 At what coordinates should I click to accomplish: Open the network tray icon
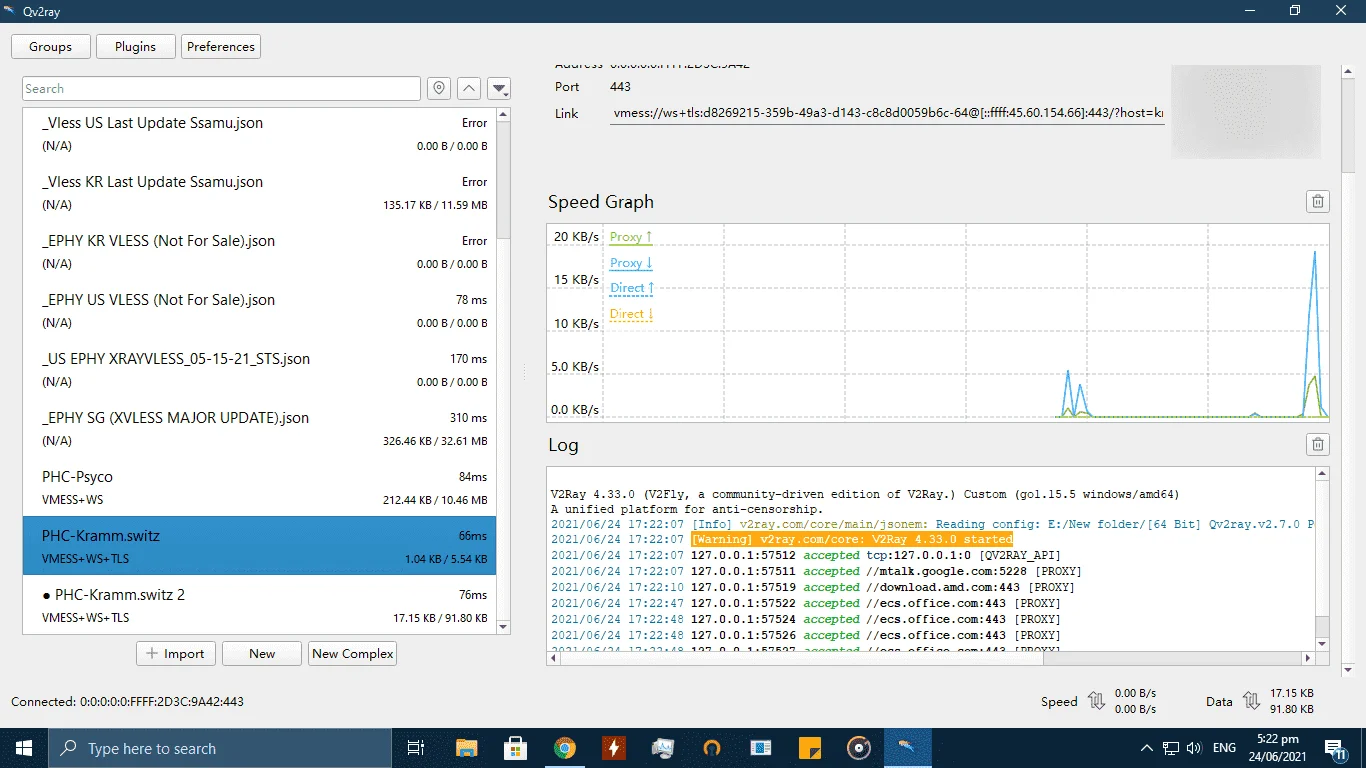(1171, 748)
